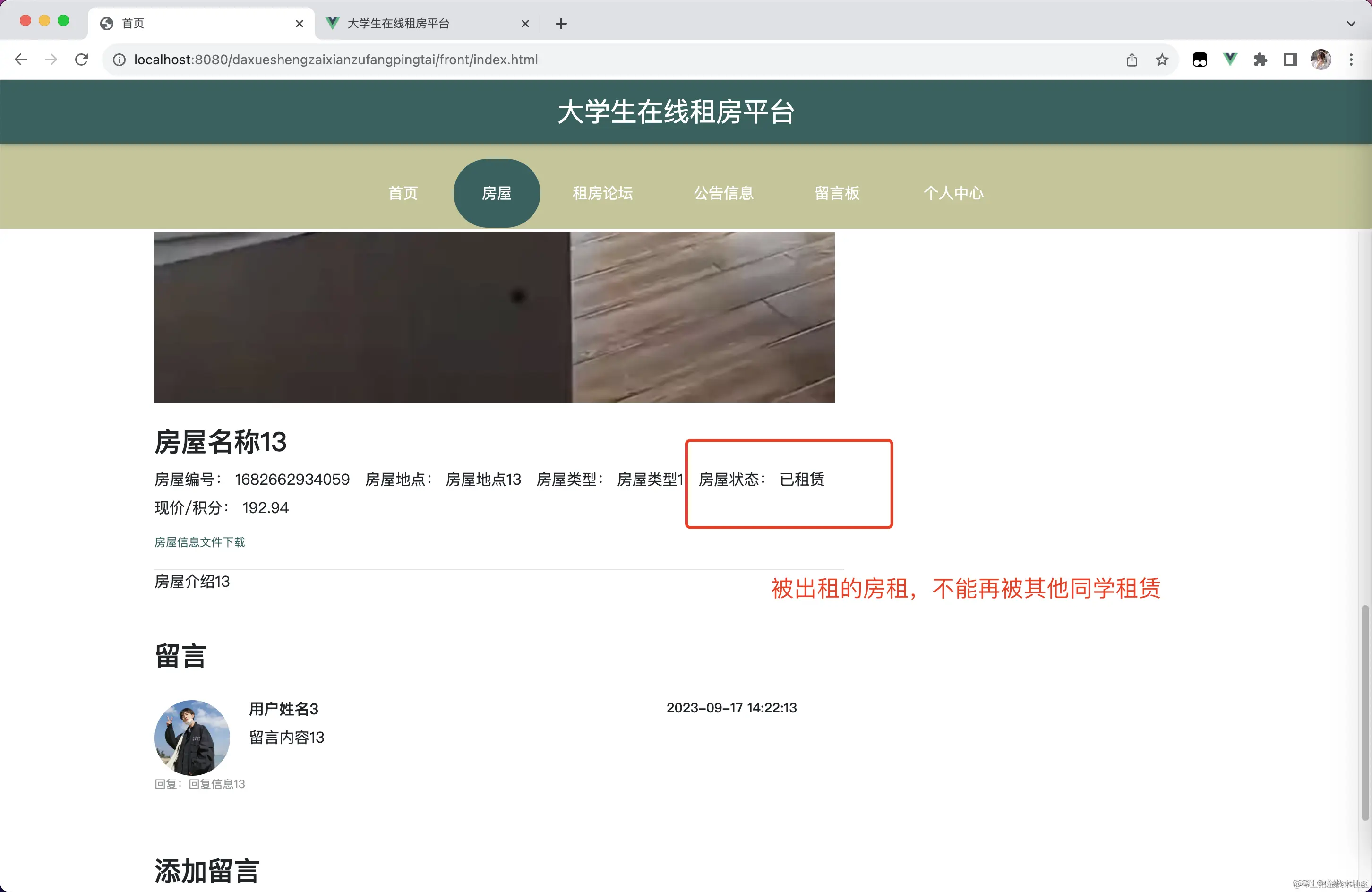The height and width of the screenshot is (892, 1372).
Task: Click the extensions puzzle icon
Action: (x=1260, y=60)
